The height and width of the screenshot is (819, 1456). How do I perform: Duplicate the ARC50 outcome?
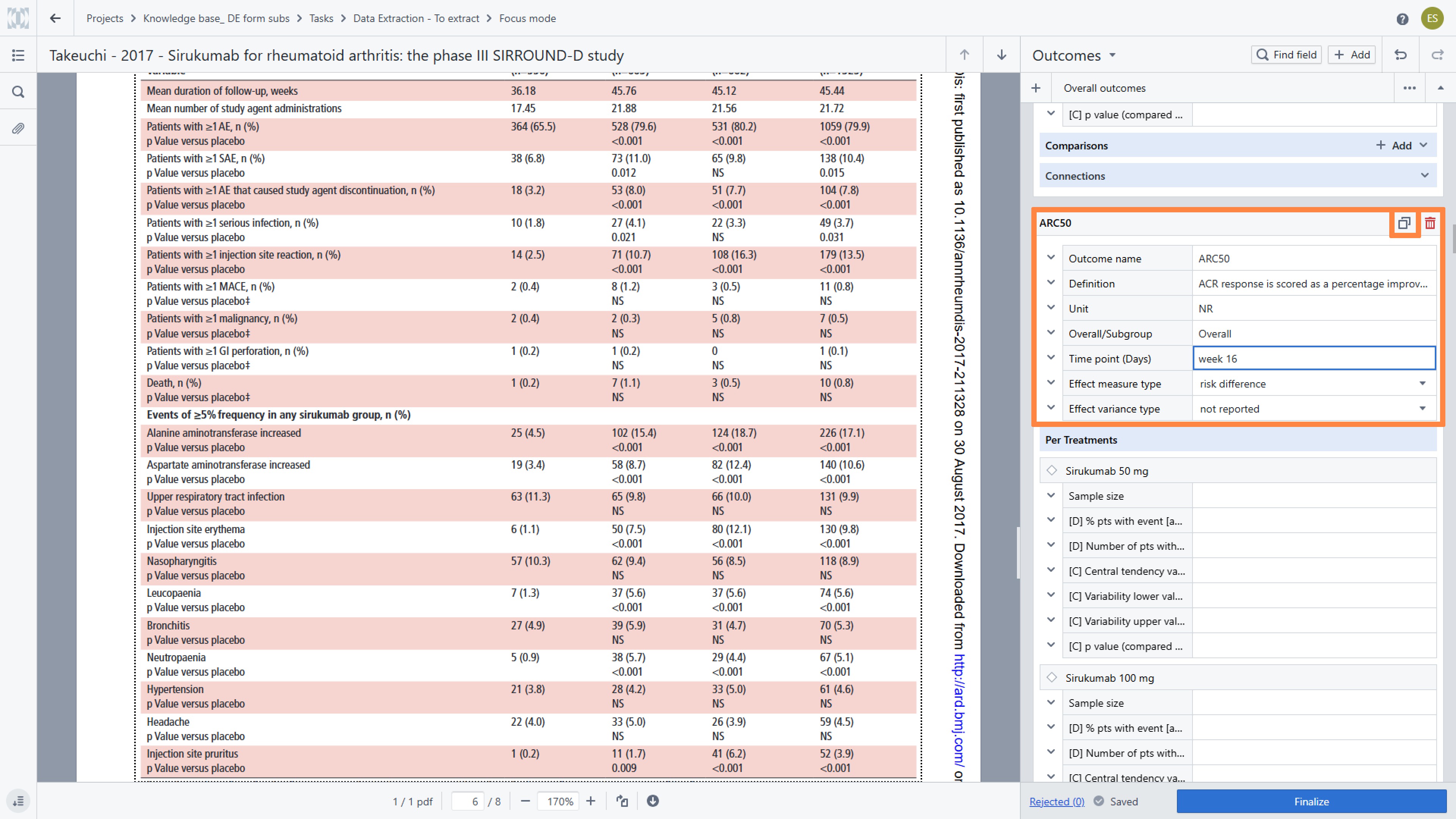[1404, 223]
